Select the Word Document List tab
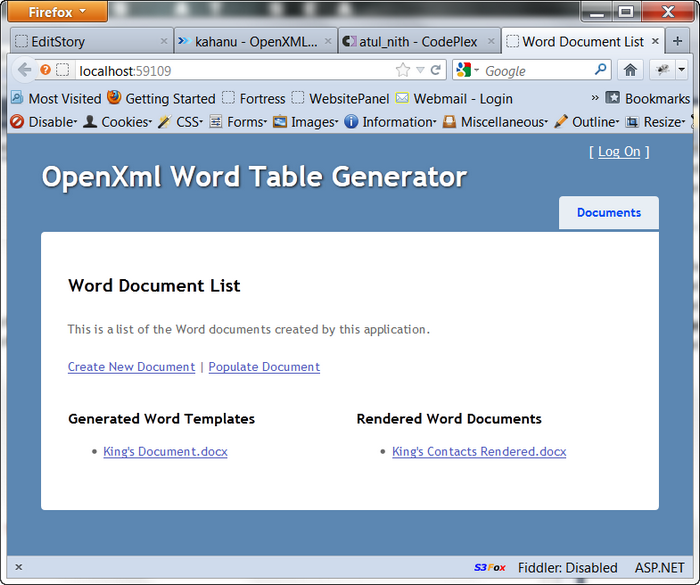This screenshot has width=700, height=585. [583, 42]
